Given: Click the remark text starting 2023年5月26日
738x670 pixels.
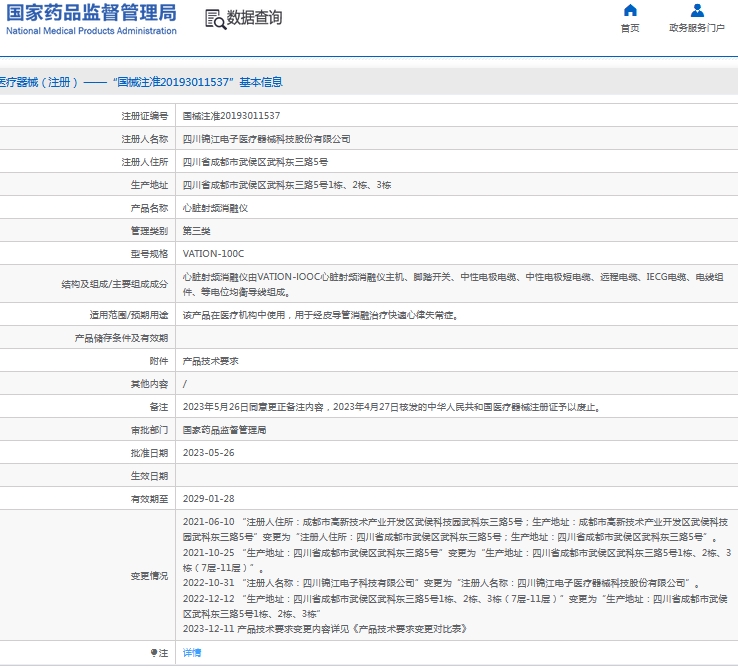Looking at the screenshot, I should 392,407.
